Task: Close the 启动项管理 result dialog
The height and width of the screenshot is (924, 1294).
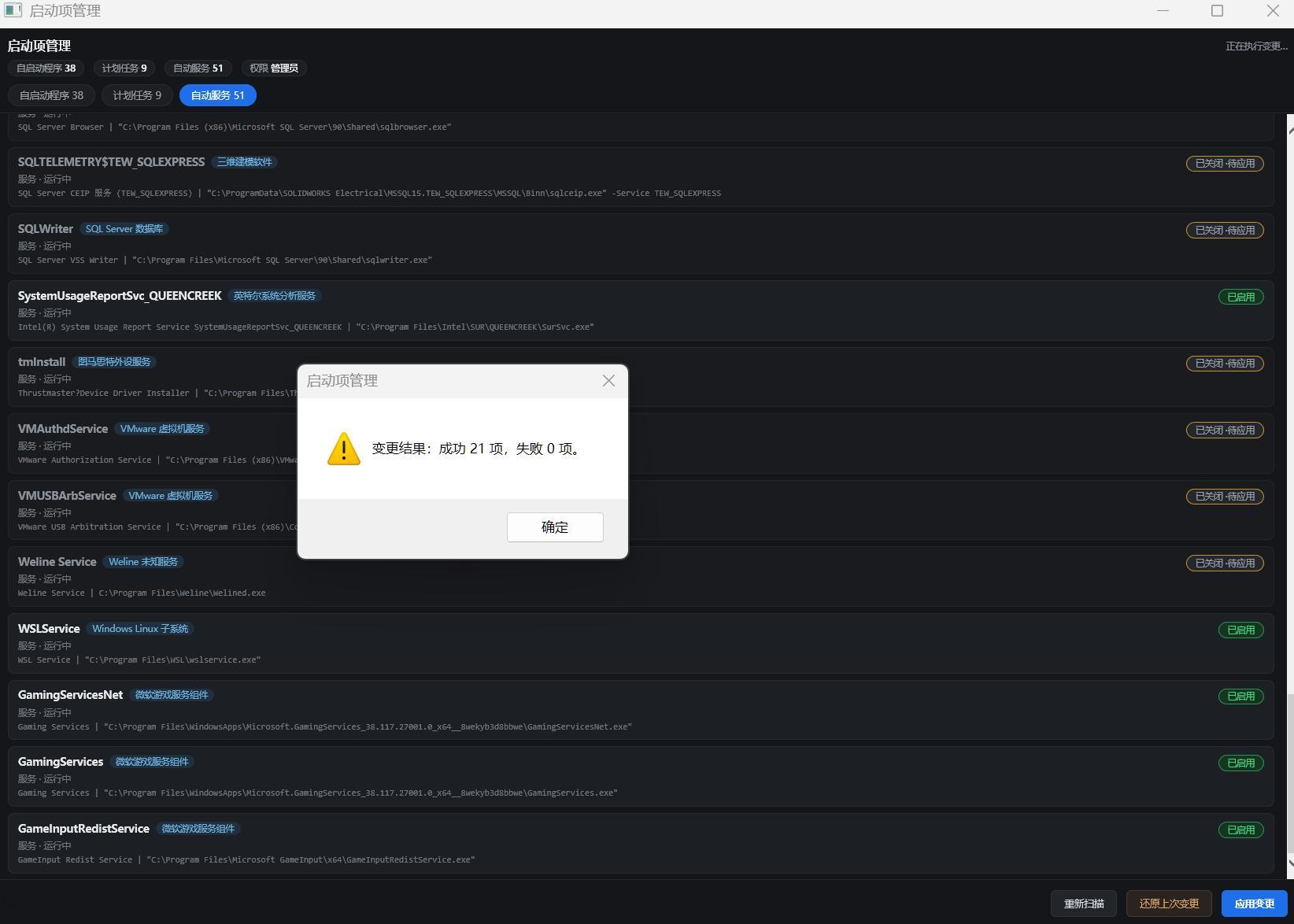Action: [608, 381]
